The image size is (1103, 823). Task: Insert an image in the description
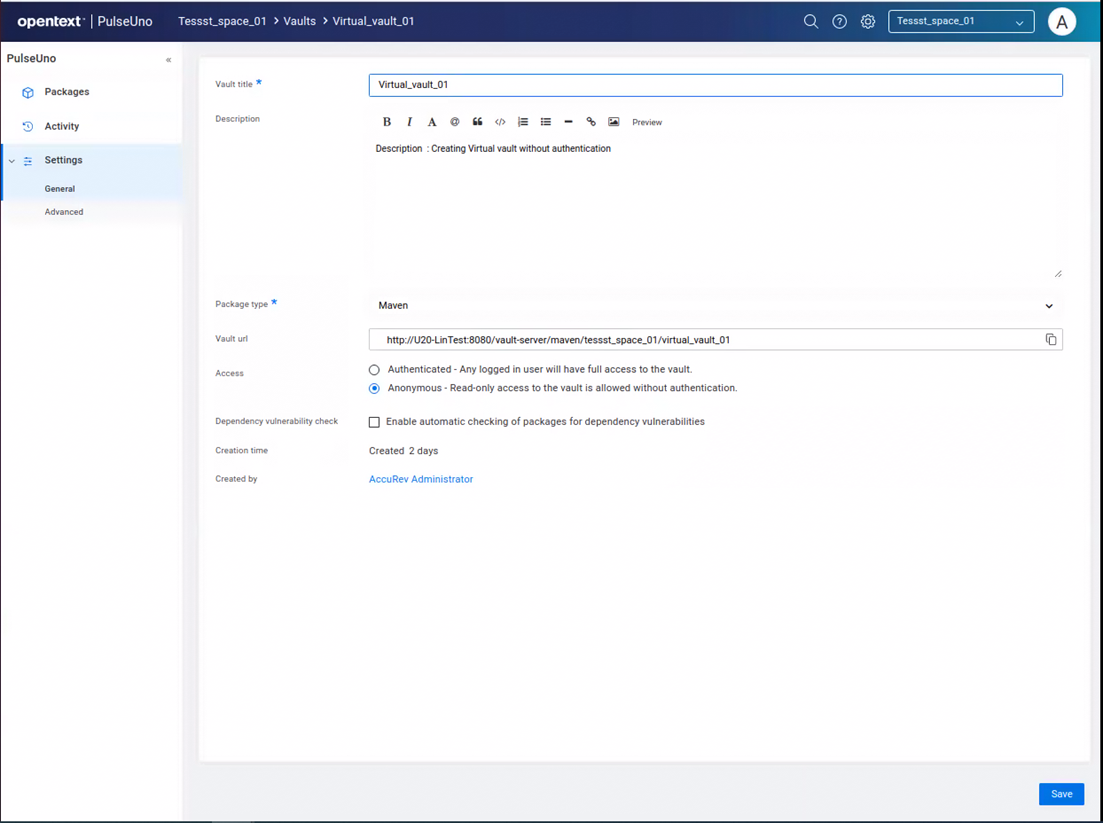[x=614, y=122]
